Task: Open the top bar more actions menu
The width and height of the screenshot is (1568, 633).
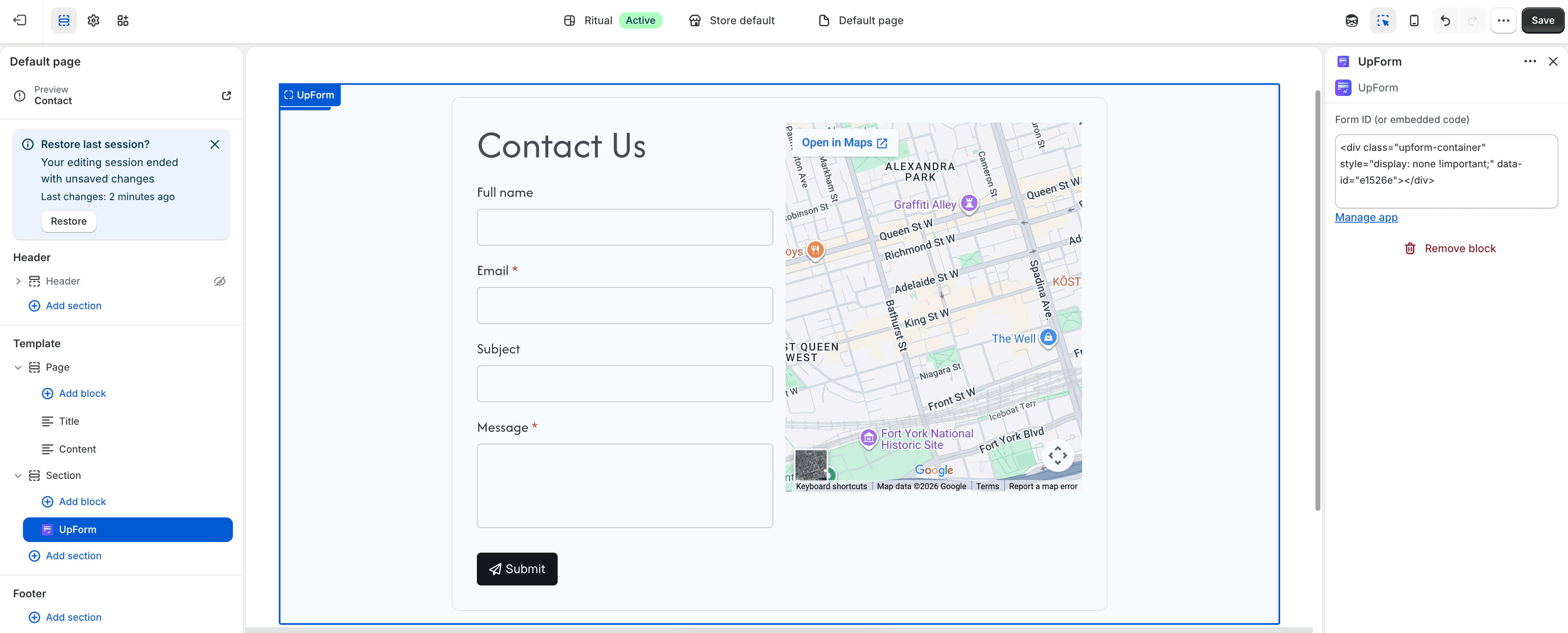Action: tap(1503, 20)
